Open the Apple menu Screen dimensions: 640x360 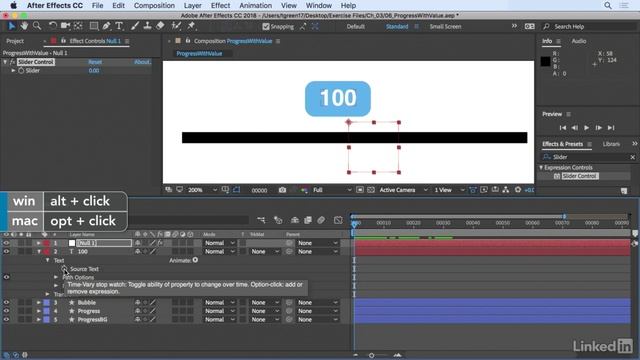(13, 5)
